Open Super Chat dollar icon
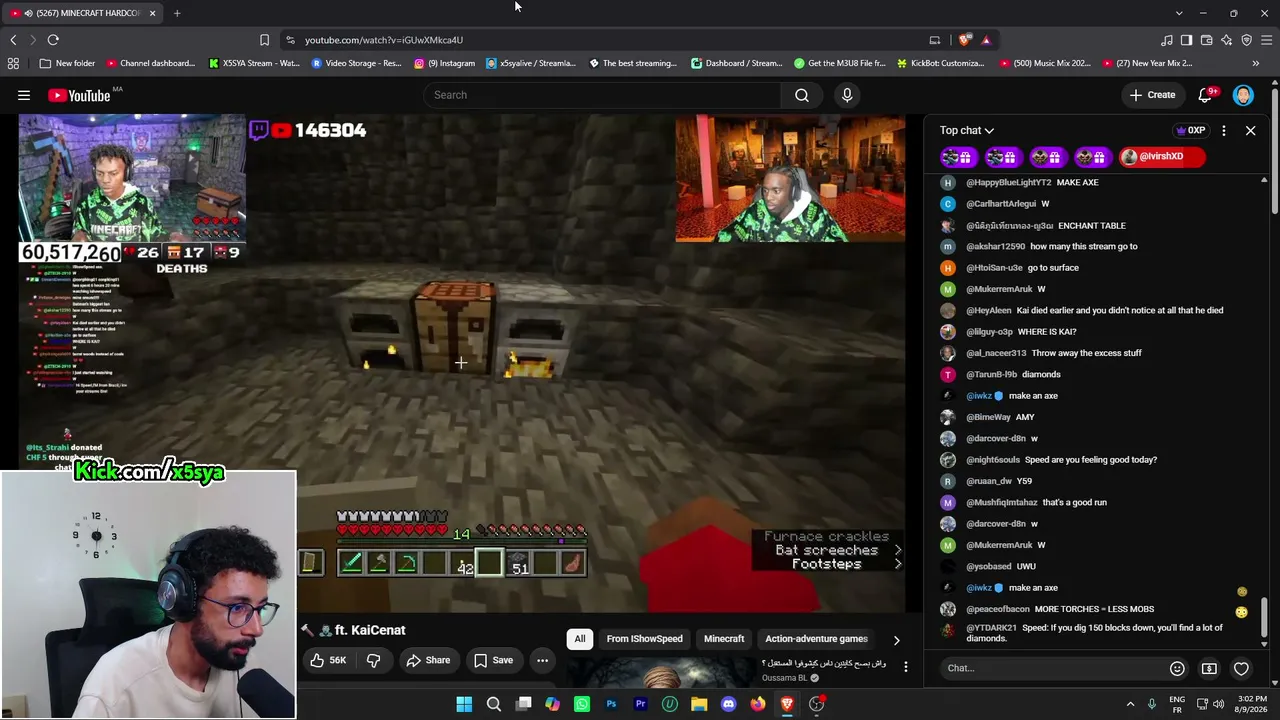 1209,668
